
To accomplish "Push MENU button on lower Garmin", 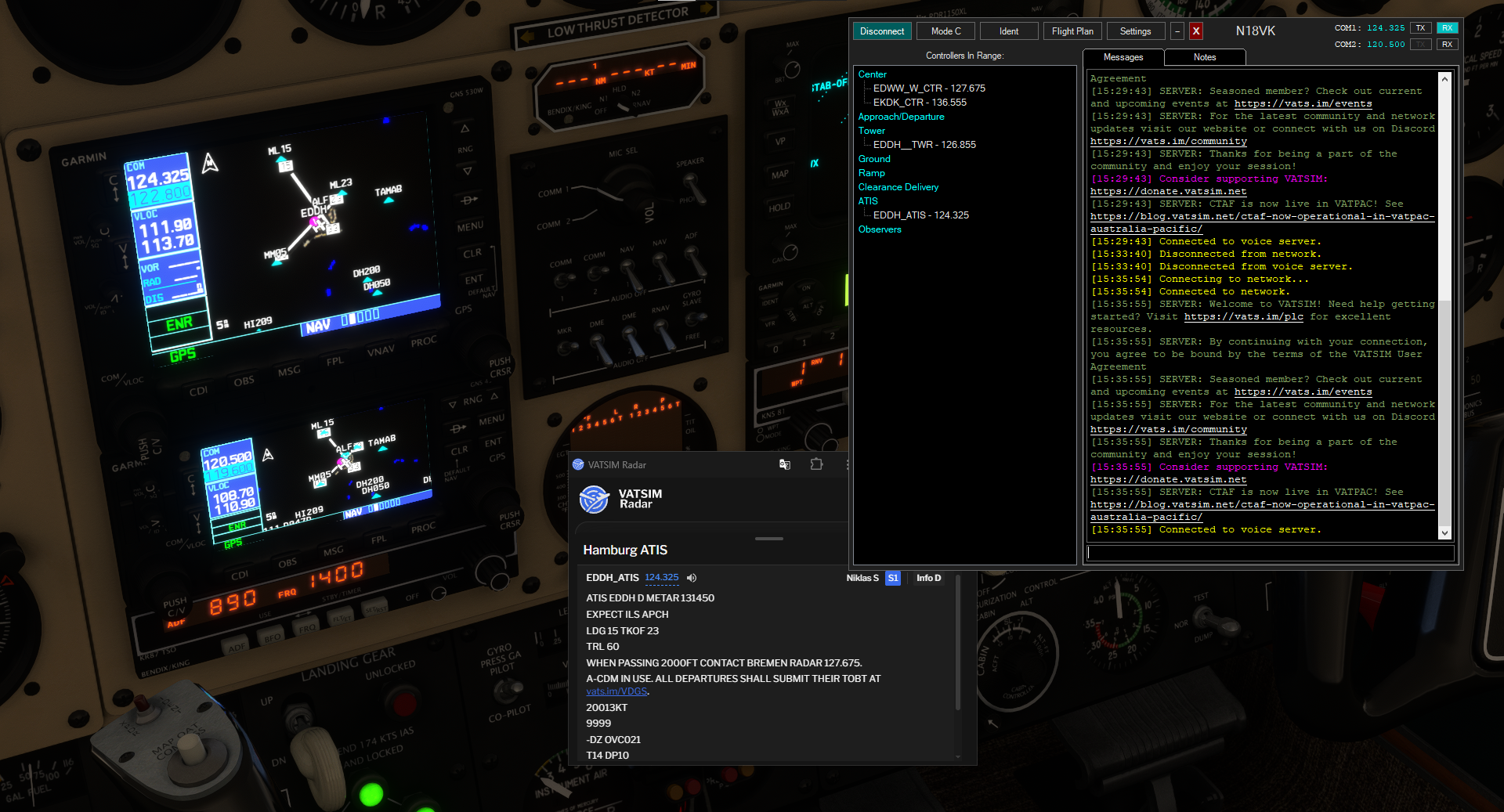I will pyautogui.click(x=491, y=420).
